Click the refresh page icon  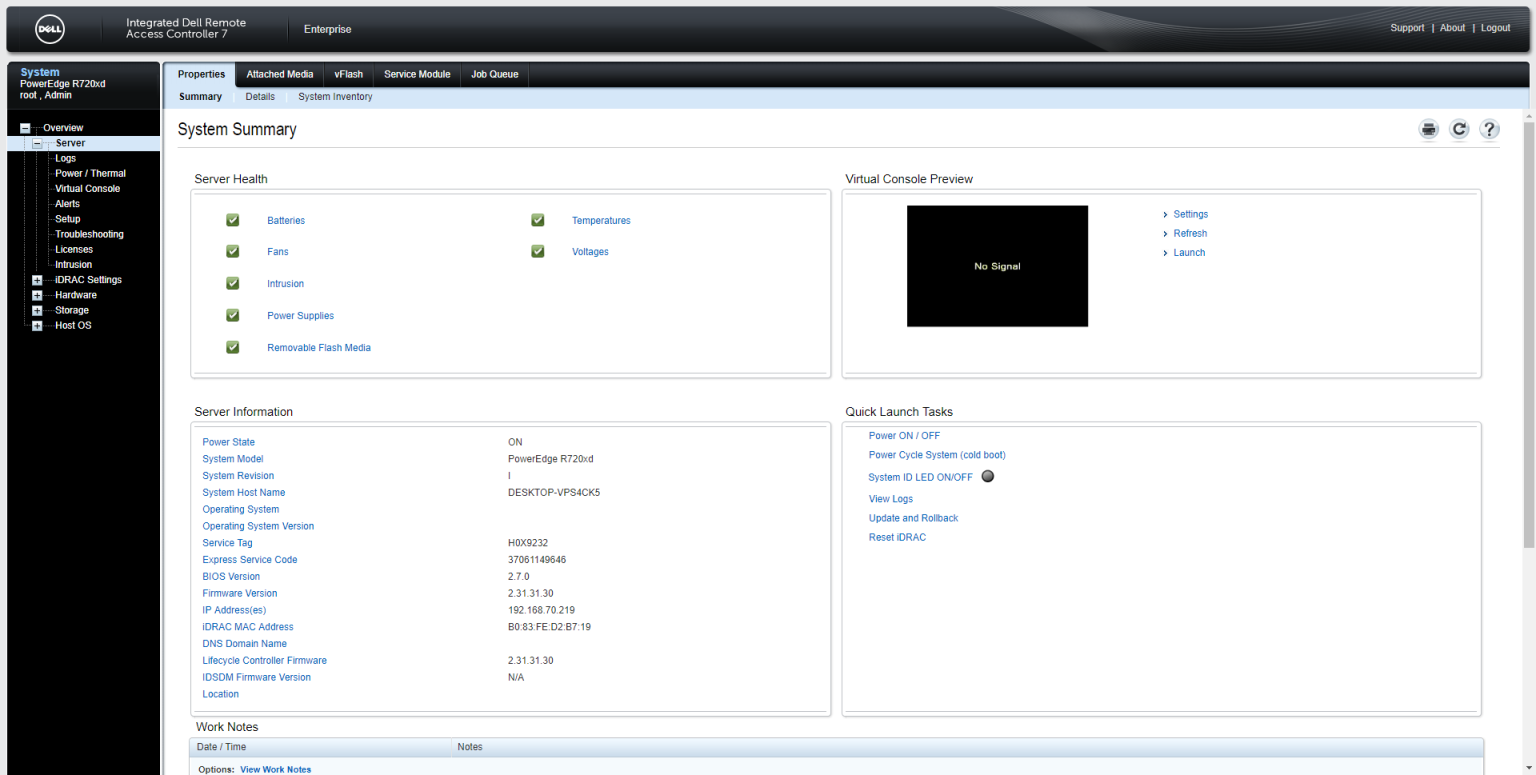1459,129
